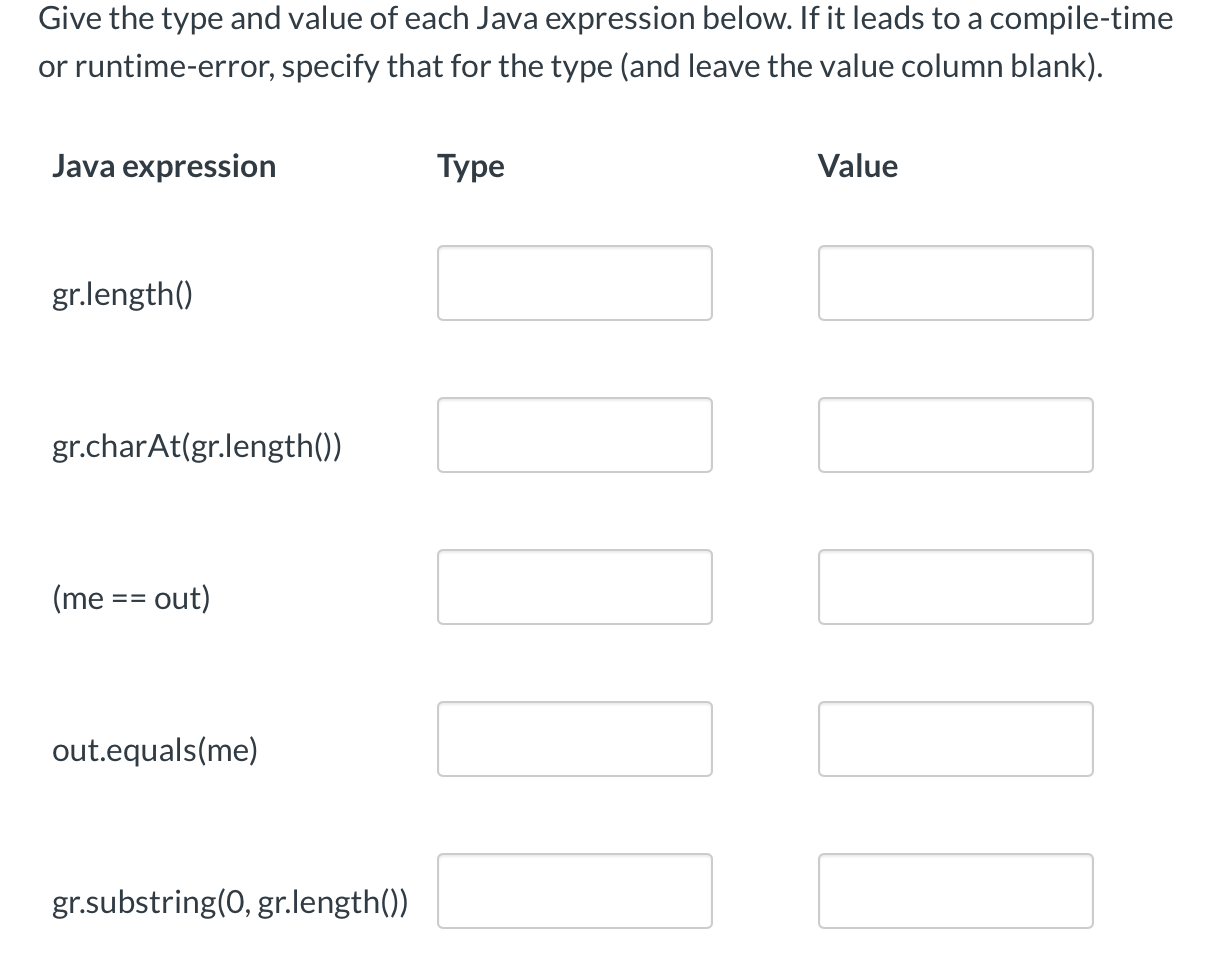Click the (me == out) expression text
The width and height of the screenshot is (1226, 980).
click(x=131, y=599)
